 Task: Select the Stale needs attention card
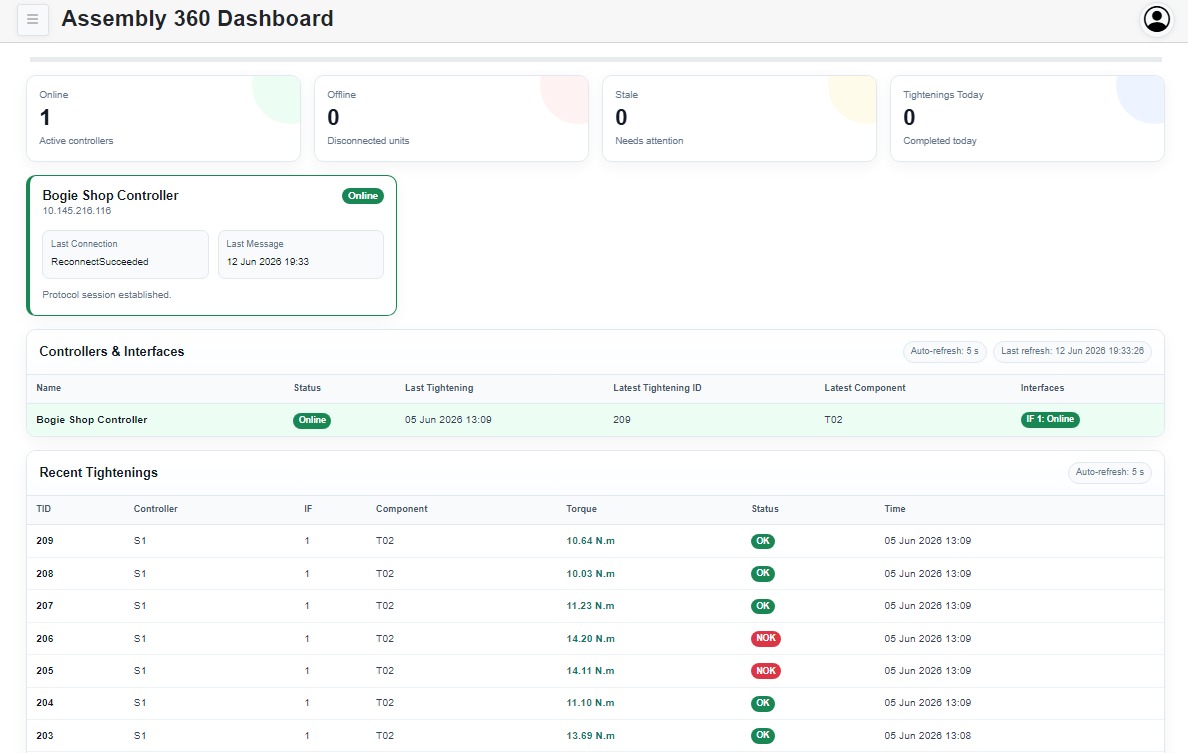click(739, 118)
